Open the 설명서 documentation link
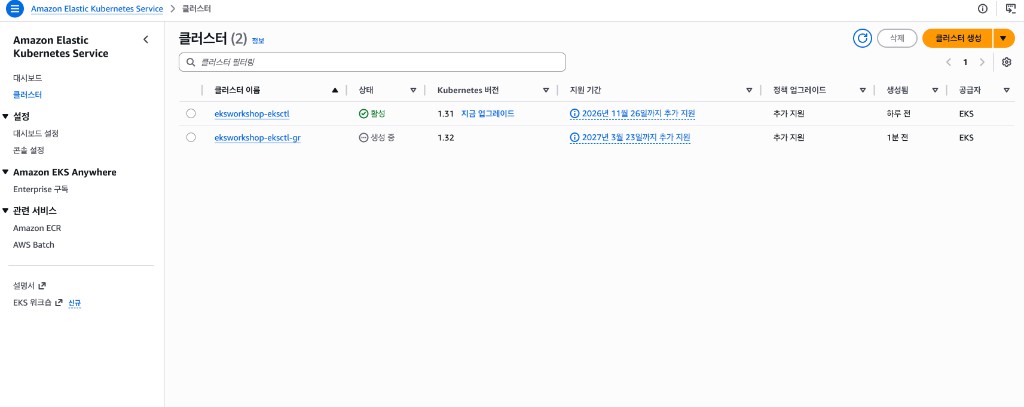Screen dimensions: 1024x407 tap(24, 285)
